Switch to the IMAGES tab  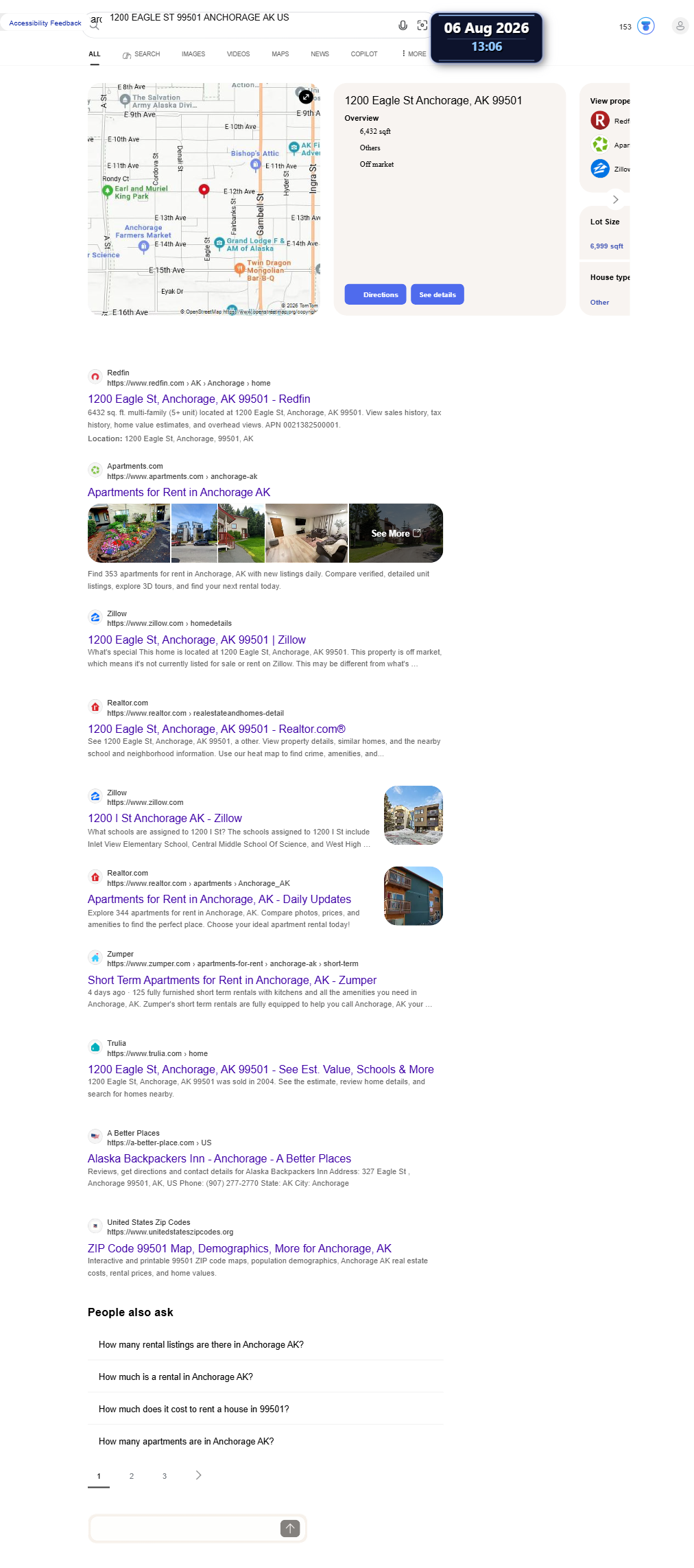coord(193,54)
